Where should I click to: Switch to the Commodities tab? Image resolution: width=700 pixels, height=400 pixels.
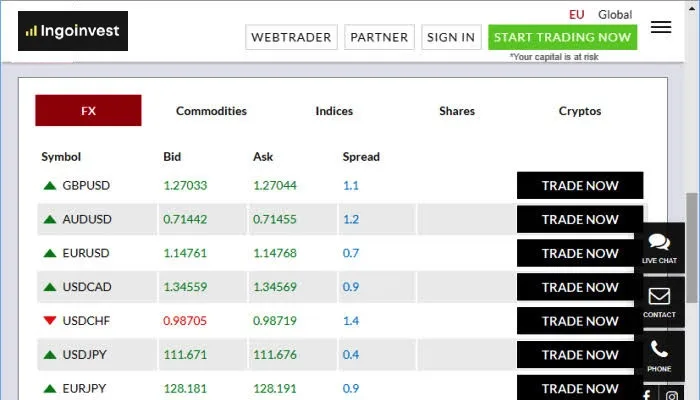[x=211, y=111]
